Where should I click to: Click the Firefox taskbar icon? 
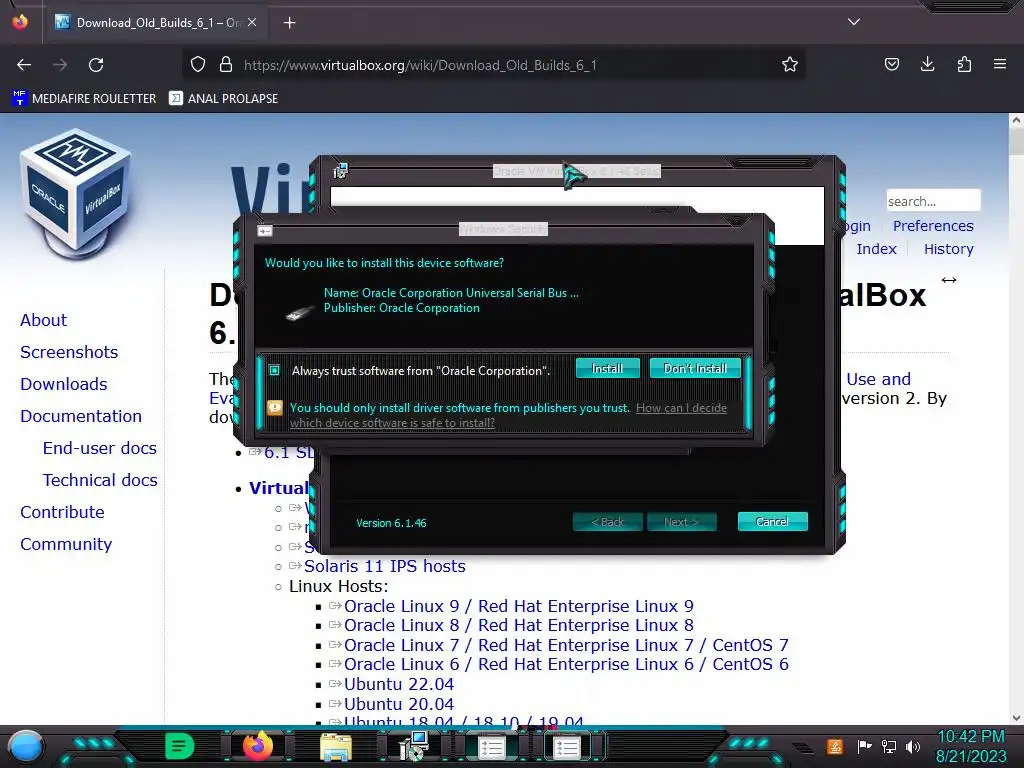(257, 746)
